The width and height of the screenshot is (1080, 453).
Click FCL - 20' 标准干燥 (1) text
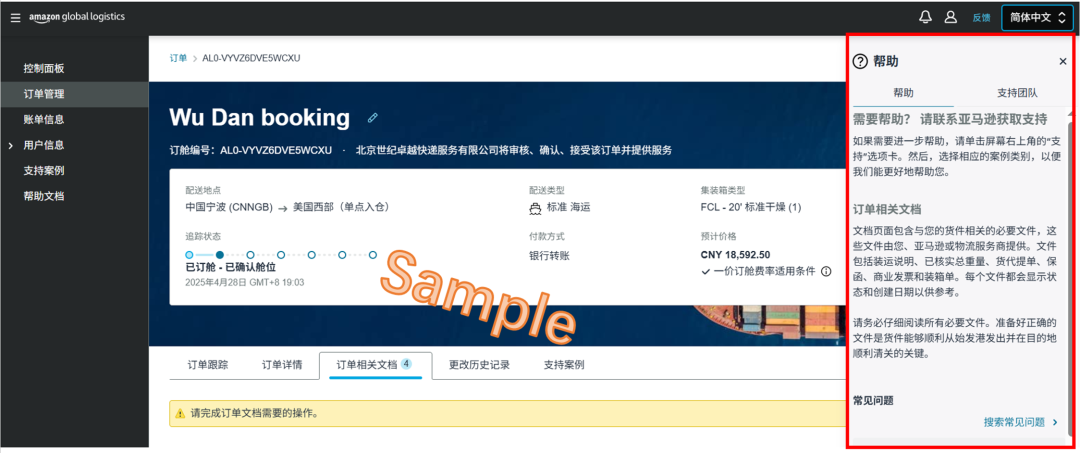tap(750, 207)
